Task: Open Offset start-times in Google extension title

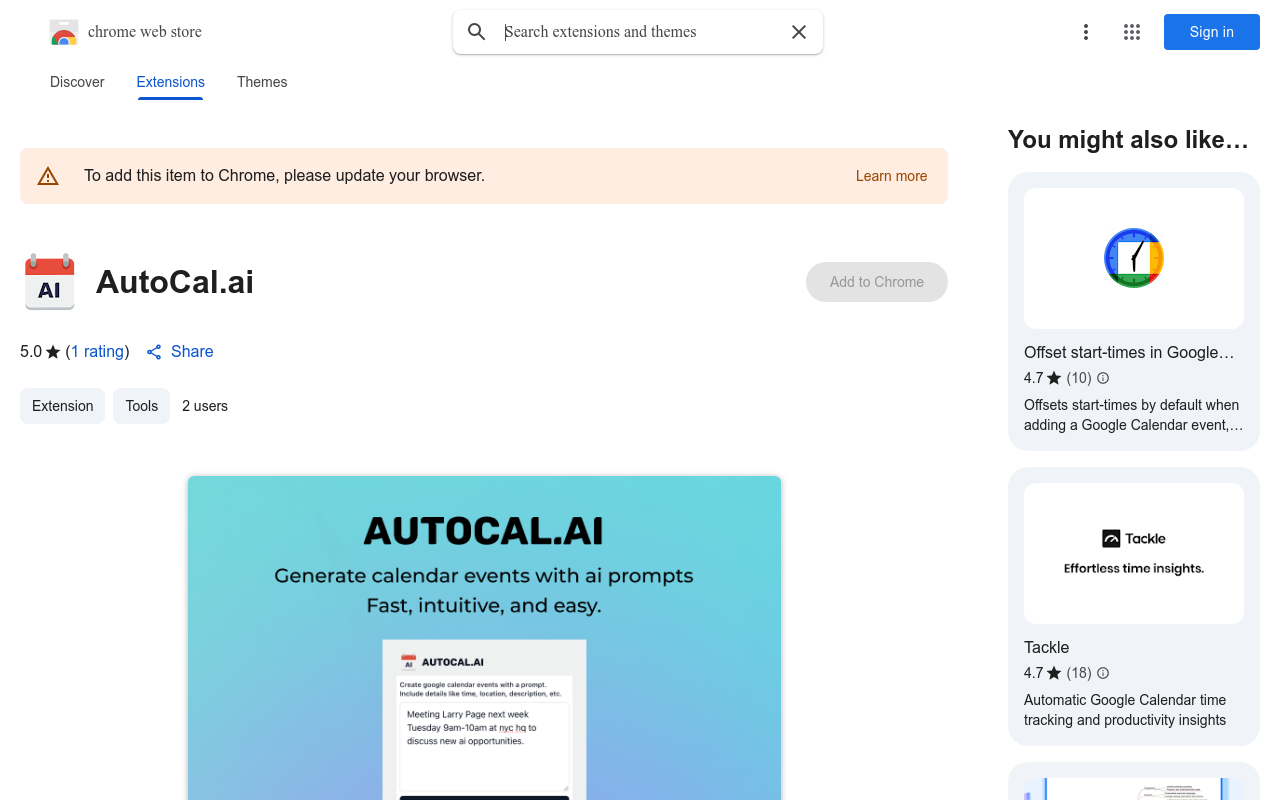Action: (x=1129, y=352)
